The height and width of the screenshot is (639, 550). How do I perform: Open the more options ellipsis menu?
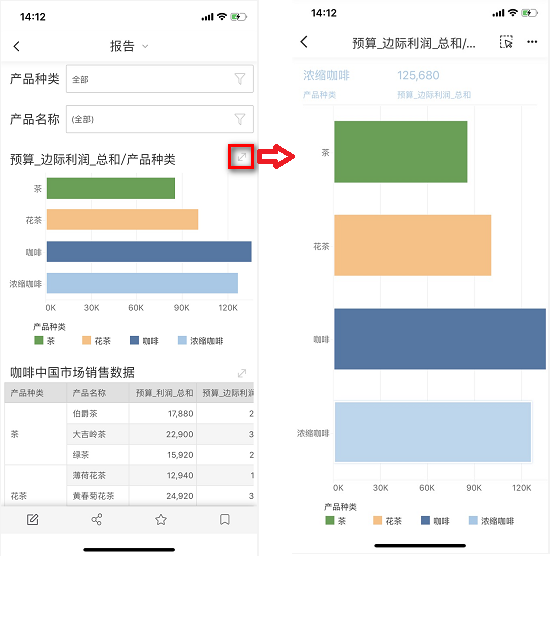532,42
